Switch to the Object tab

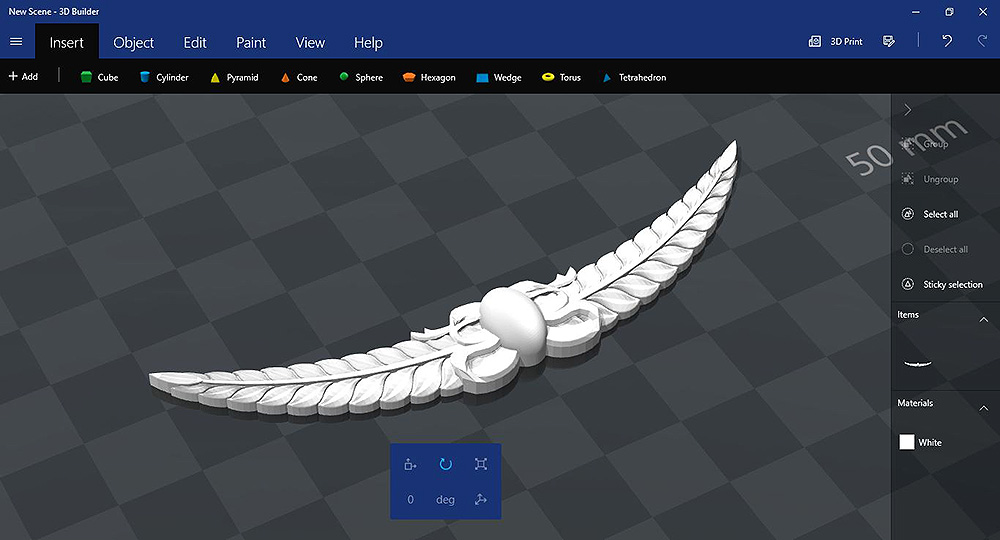pyautogui.click(x=134, y=42)
